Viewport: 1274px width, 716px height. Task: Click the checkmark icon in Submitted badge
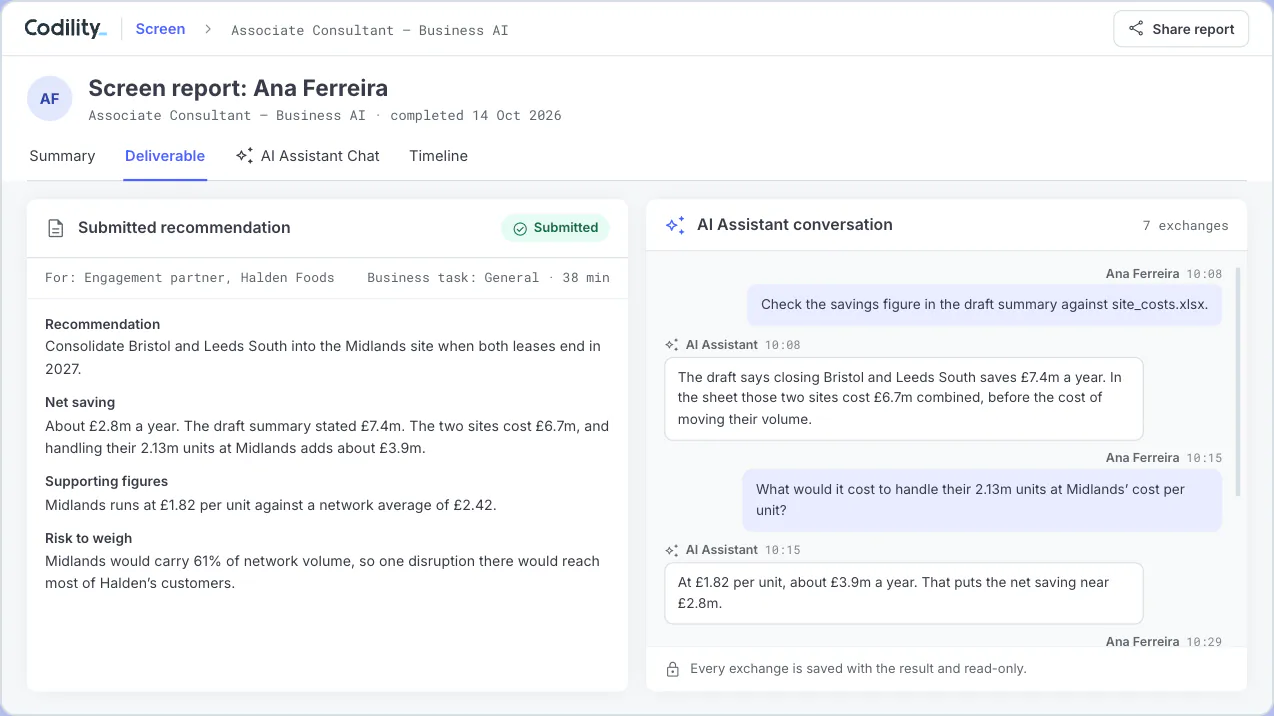520,228
